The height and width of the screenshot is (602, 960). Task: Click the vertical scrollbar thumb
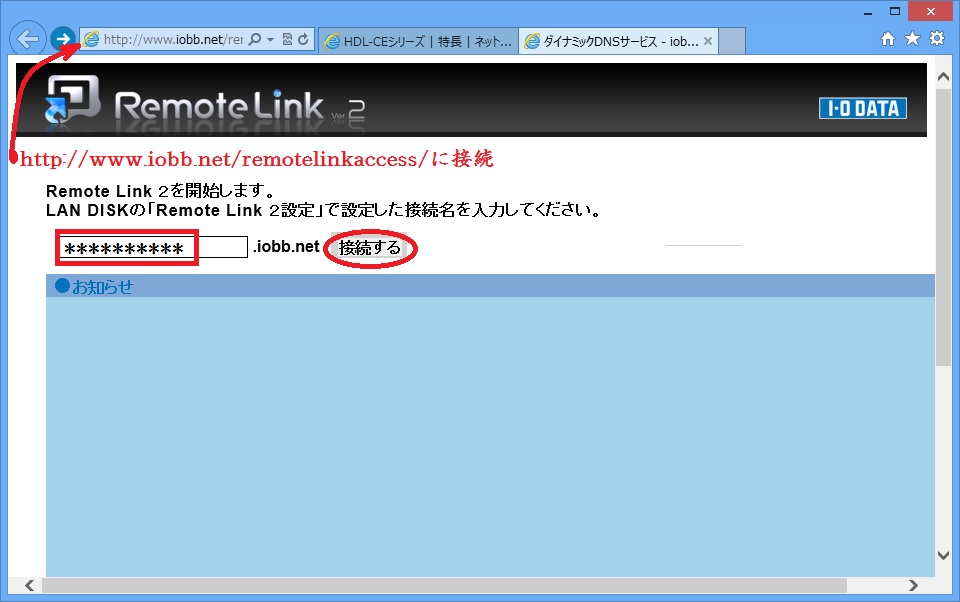pyautogui.click(x=943, y=227)
